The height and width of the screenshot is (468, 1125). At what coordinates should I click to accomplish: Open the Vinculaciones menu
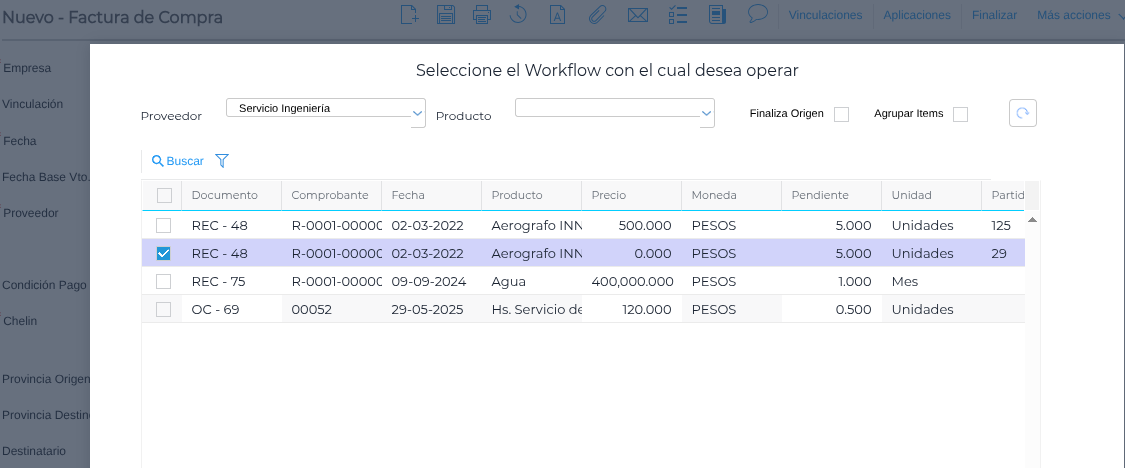[825, 15]
